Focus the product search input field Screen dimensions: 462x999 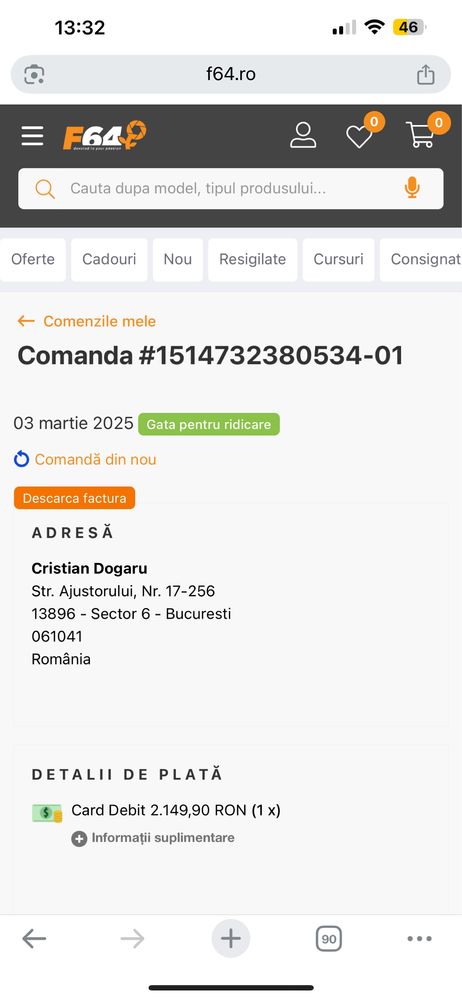coord(231,189)
